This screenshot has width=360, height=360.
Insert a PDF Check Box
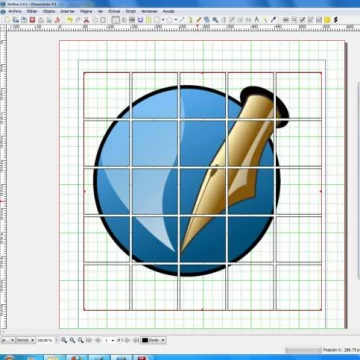tap(302, 20)
